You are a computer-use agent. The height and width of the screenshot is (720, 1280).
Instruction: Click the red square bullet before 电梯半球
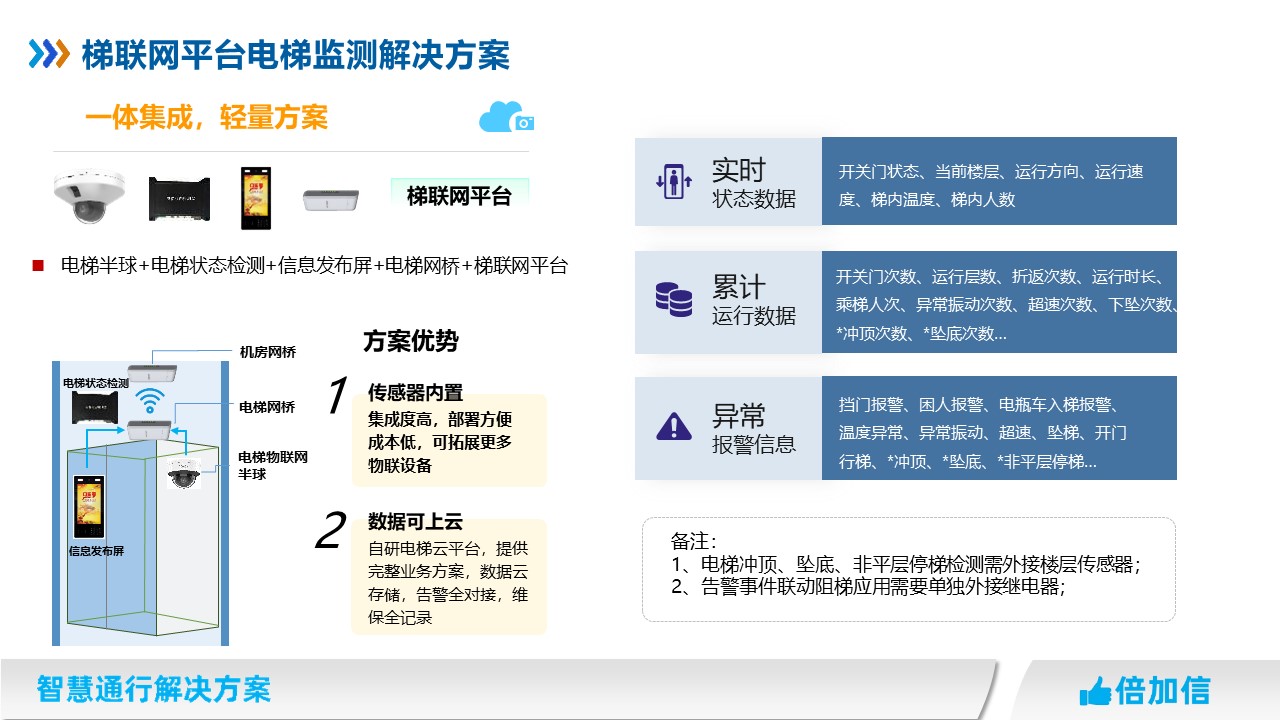point(39,266)
